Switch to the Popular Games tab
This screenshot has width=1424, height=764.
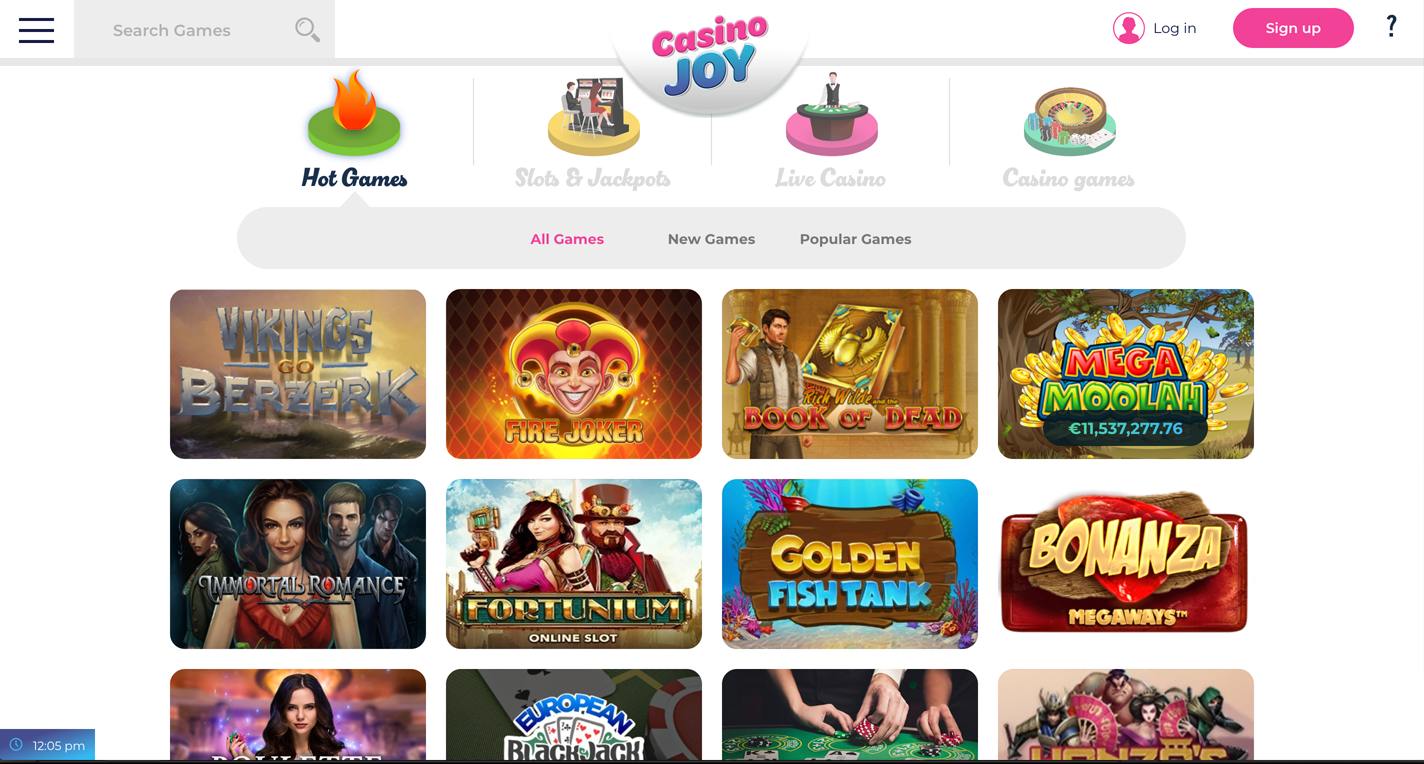pyautogui.click(x=855, y=239)
